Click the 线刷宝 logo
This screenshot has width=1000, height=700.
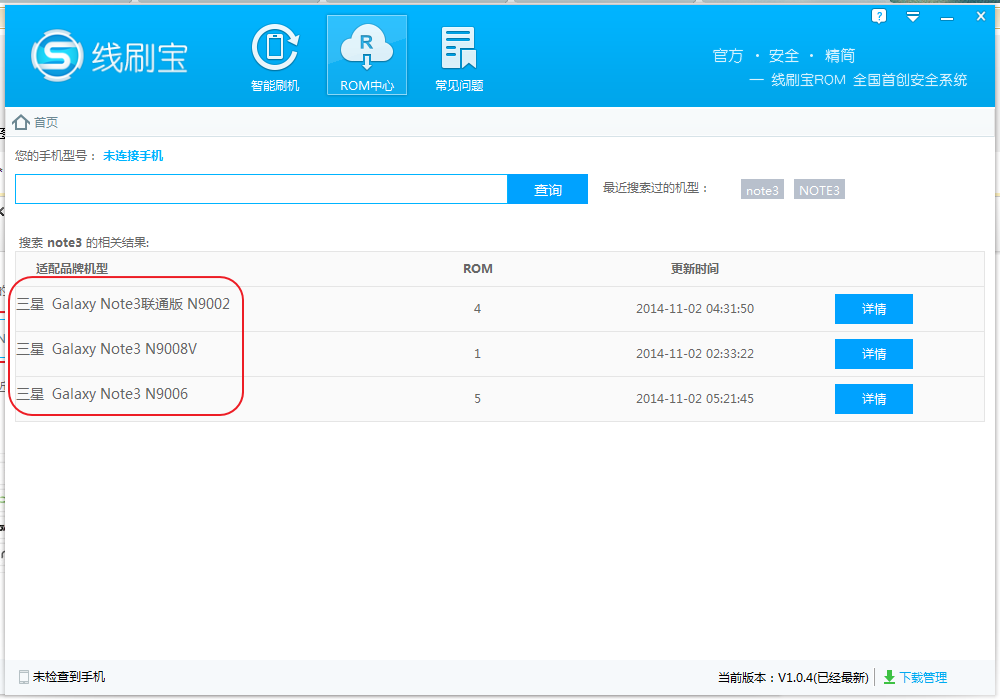click(109, 57)
